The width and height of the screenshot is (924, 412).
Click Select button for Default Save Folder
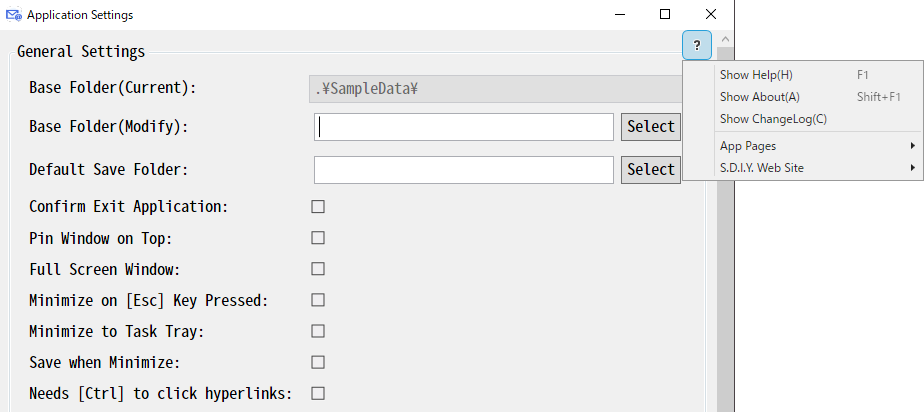click(651, 170)
